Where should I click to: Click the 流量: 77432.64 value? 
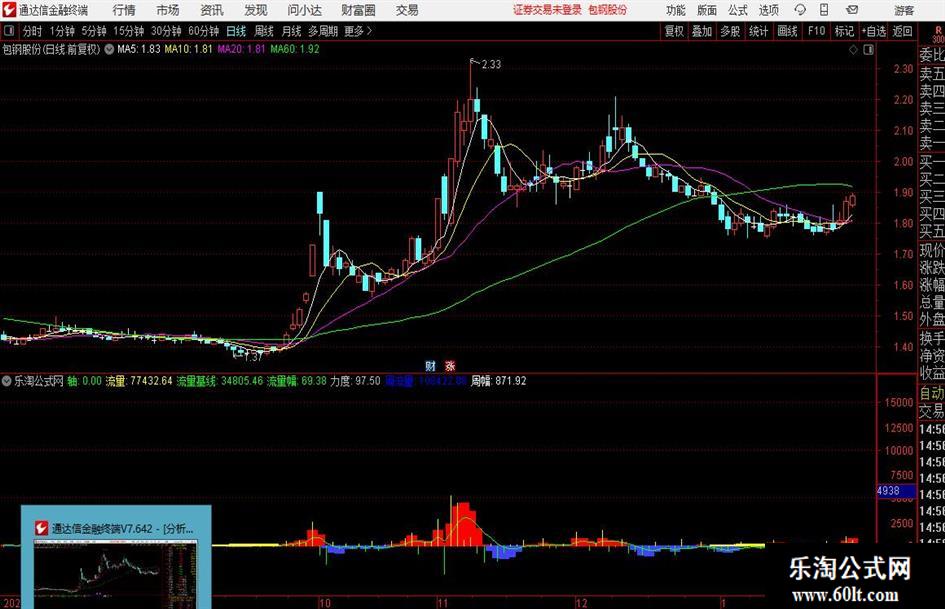139,381
